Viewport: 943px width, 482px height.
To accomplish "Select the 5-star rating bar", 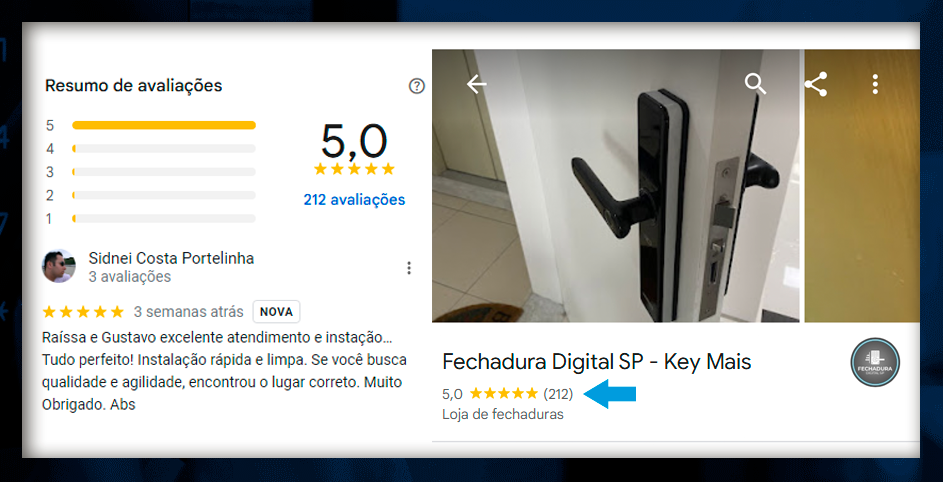I will pyautogui.click(x=164, y=125).
